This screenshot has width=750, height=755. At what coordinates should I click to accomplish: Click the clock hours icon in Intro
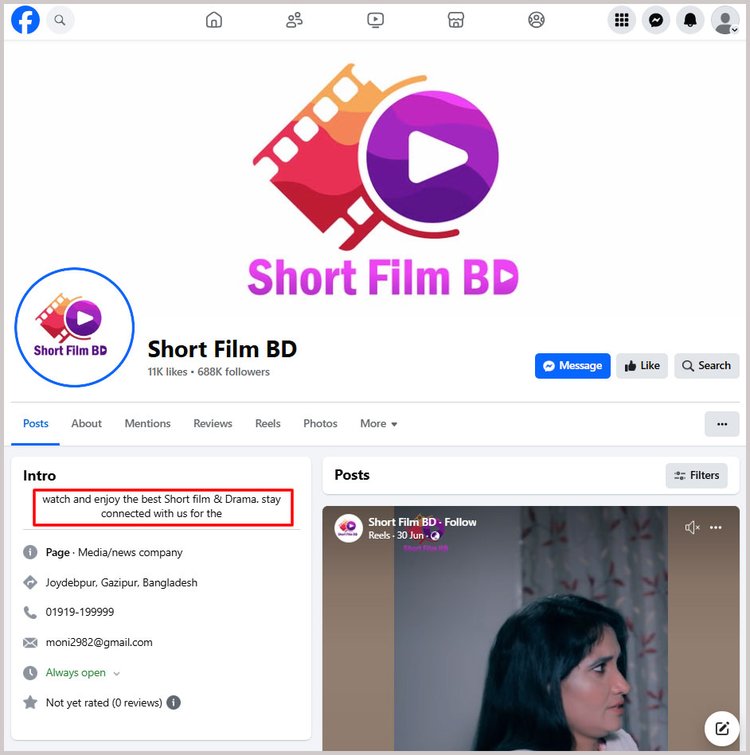tap(30, 673)
